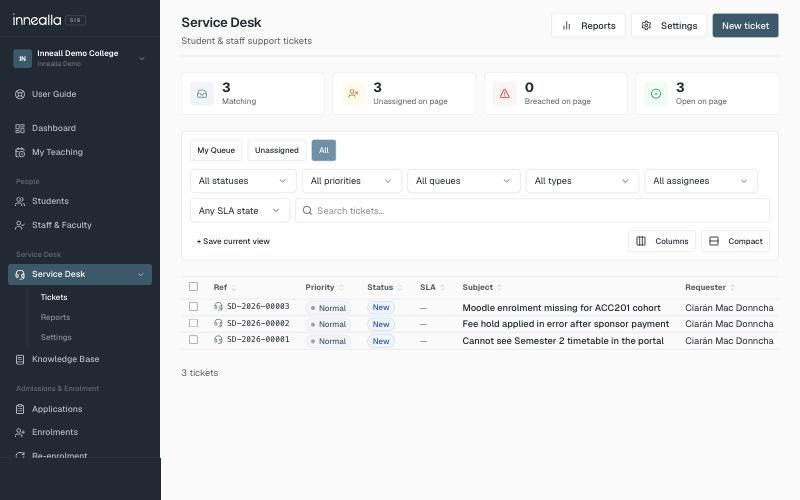Sort by the SLA column header

(x=432, y=288)
